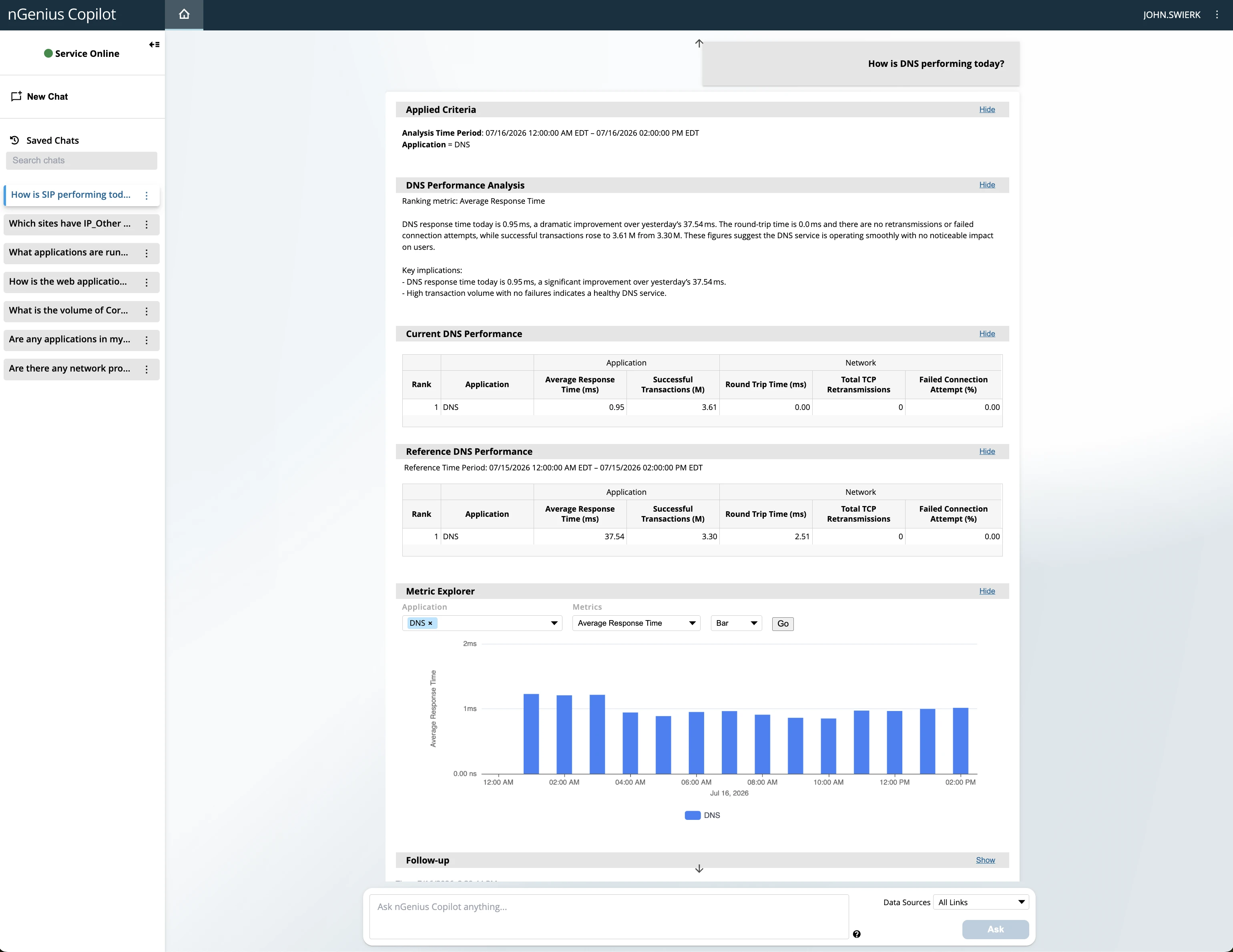
Task: Click the JOHN.SWIERK username
Action: pyautogui.click(x=1171, y=15)
